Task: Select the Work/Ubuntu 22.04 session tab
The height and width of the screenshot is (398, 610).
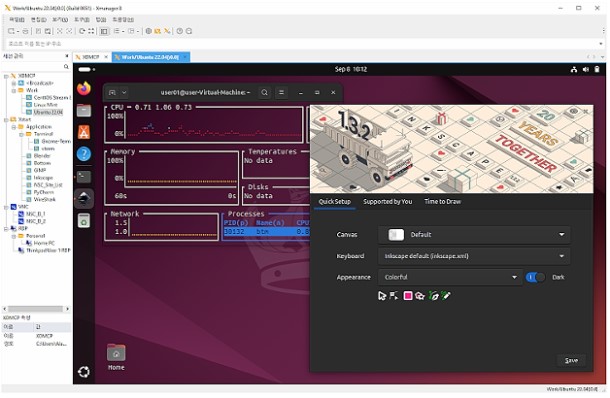Action: point(151,57)
